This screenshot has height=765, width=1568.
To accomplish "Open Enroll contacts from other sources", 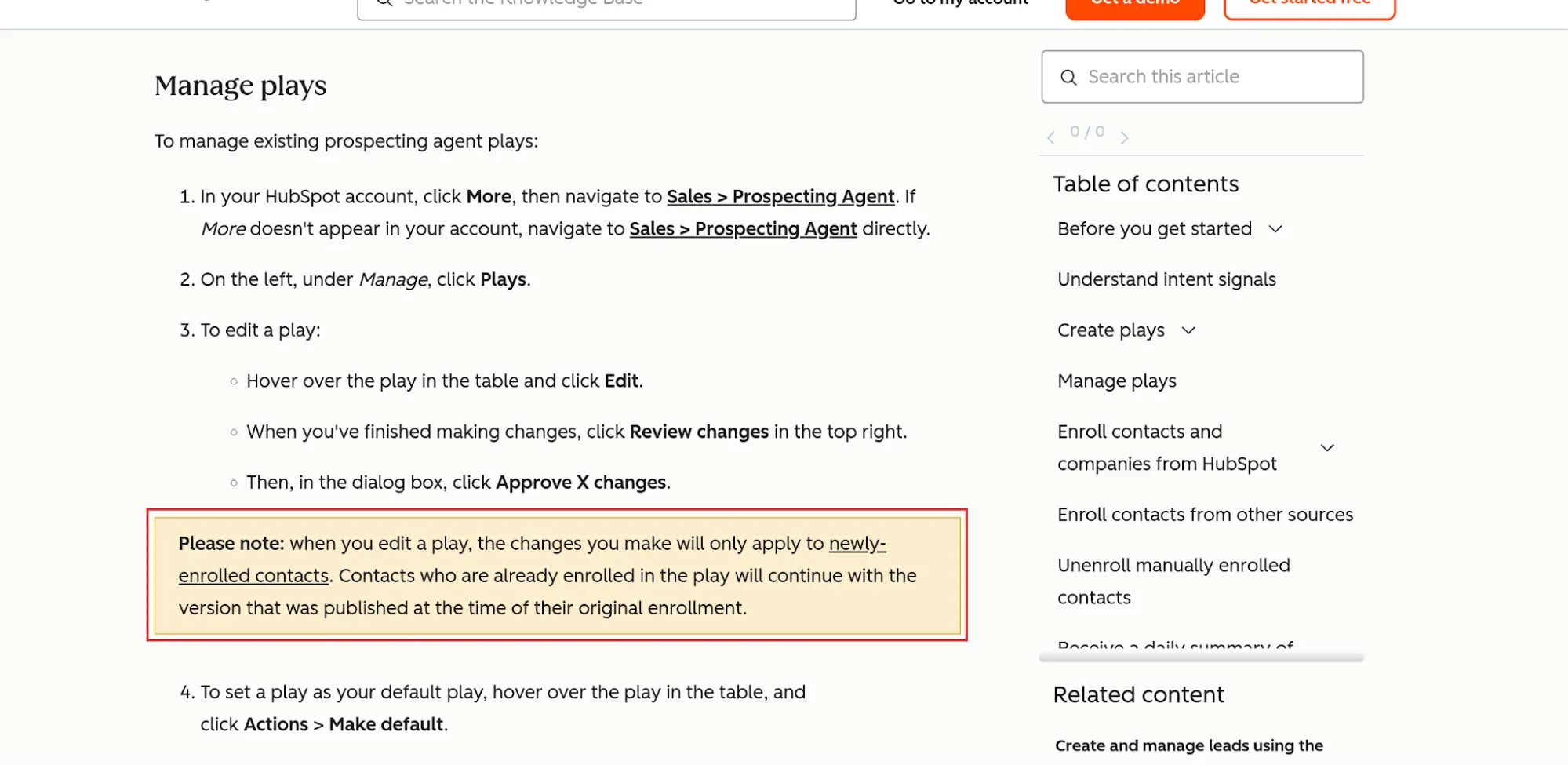I will click(1205, 515).
